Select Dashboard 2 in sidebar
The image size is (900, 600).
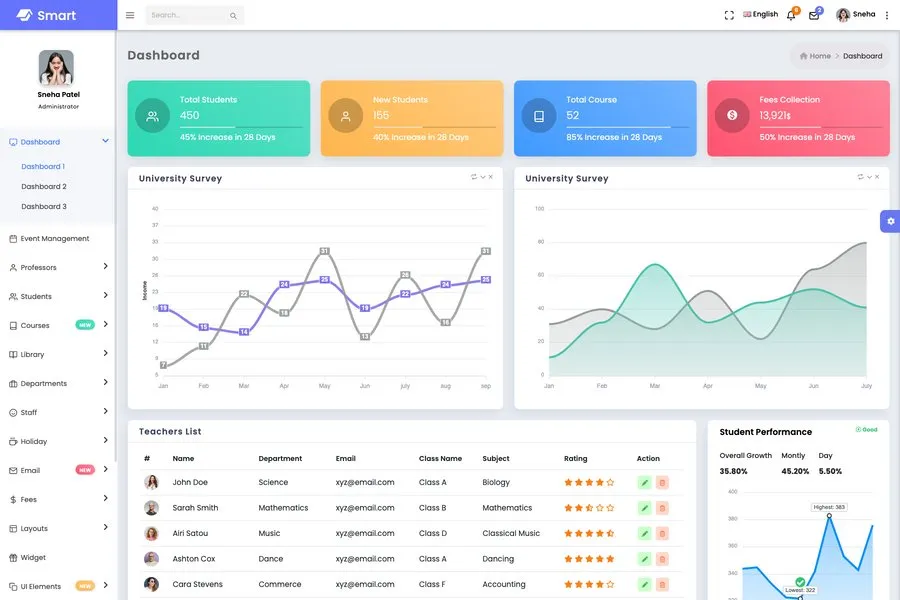pos(44,187)
